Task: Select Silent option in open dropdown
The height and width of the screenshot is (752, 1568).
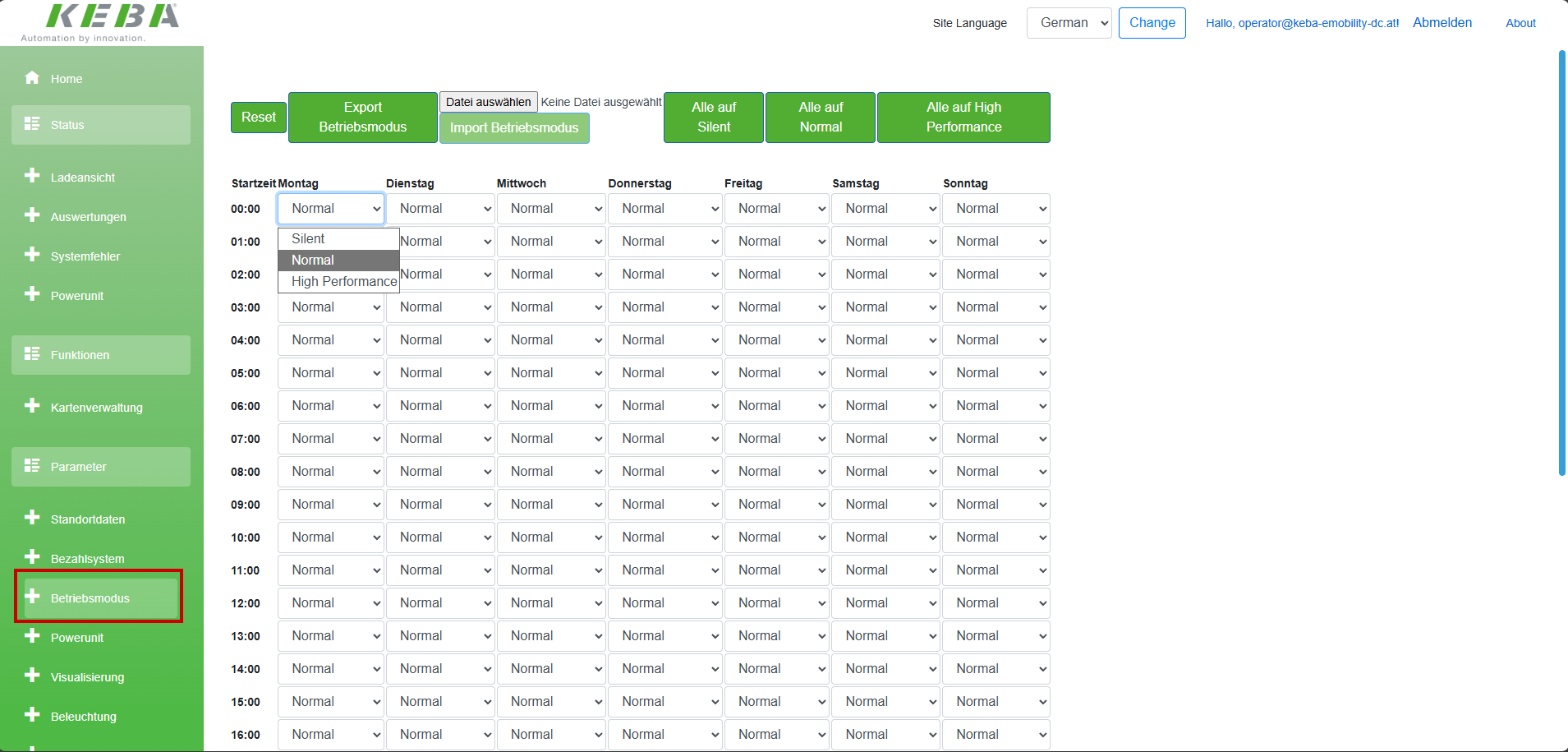Action: click(x=338, y=238)
